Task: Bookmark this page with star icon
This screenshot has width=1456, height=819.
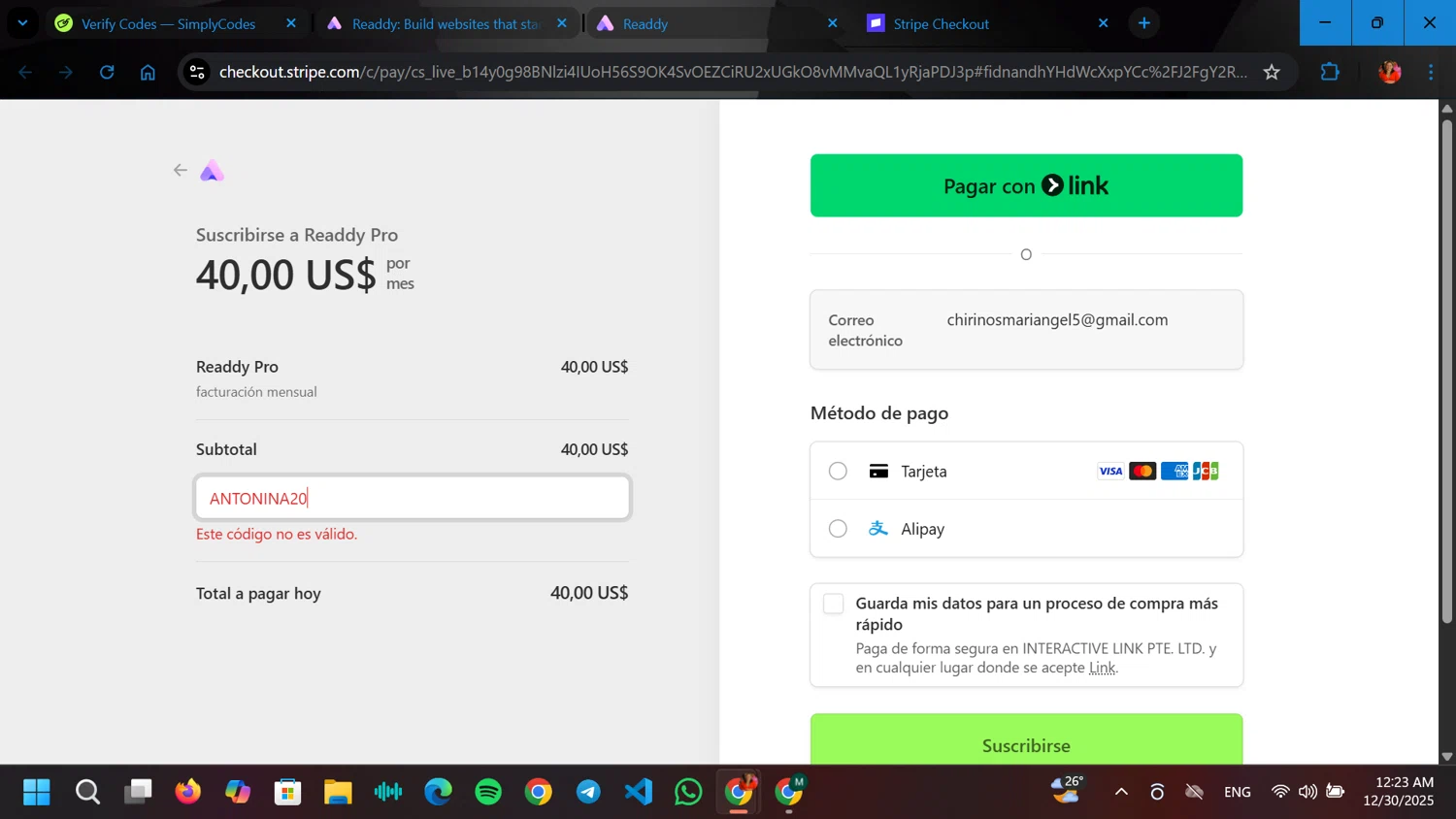Action: 1272,72
